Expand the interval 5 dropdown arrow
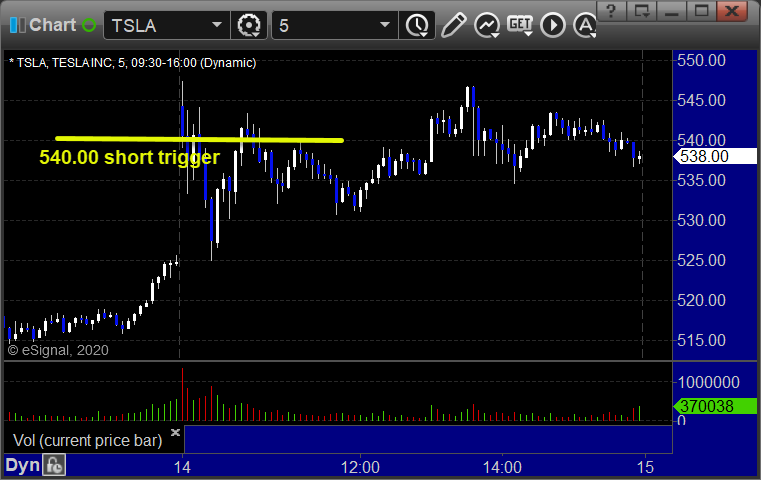Image resolution: width=761 pixels, height=480 pixels. (385, 25)
